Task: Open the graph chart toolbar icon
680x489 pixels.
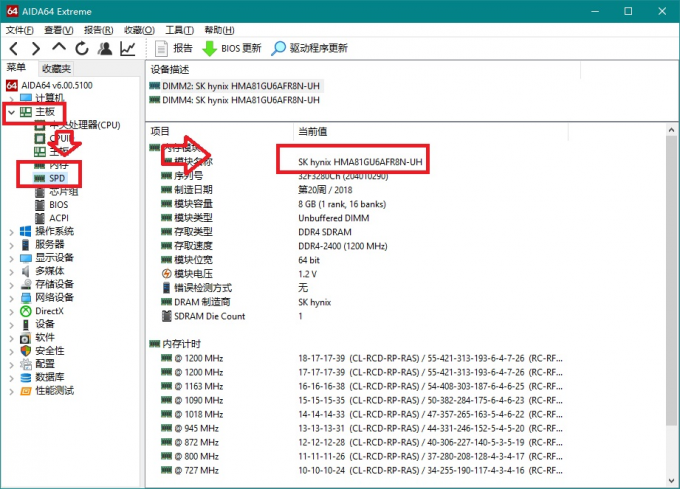Action: coord(128,48)
